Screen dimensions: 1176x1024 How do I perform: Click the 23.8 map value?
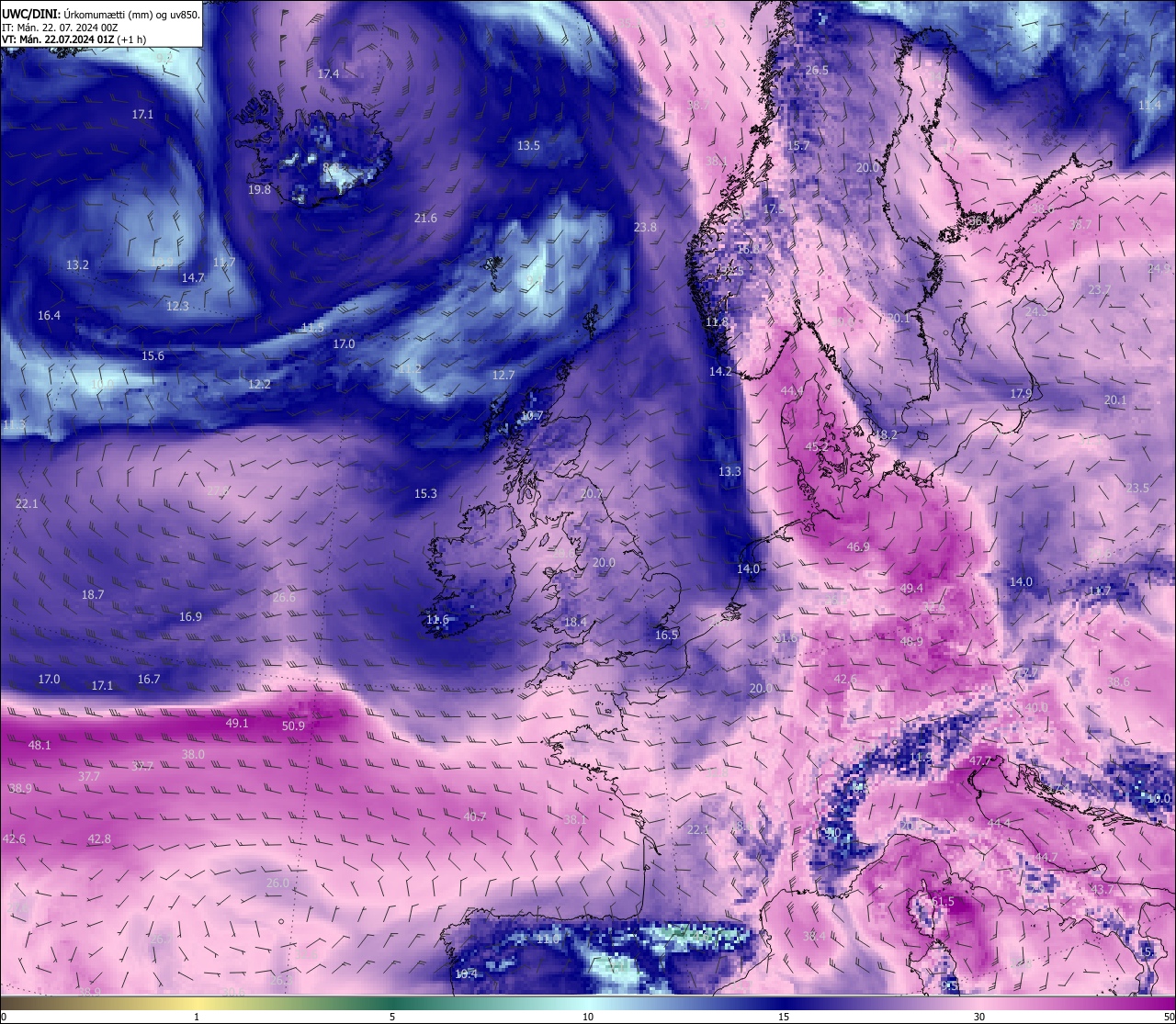pyautogui.click(x=645, y=227)
